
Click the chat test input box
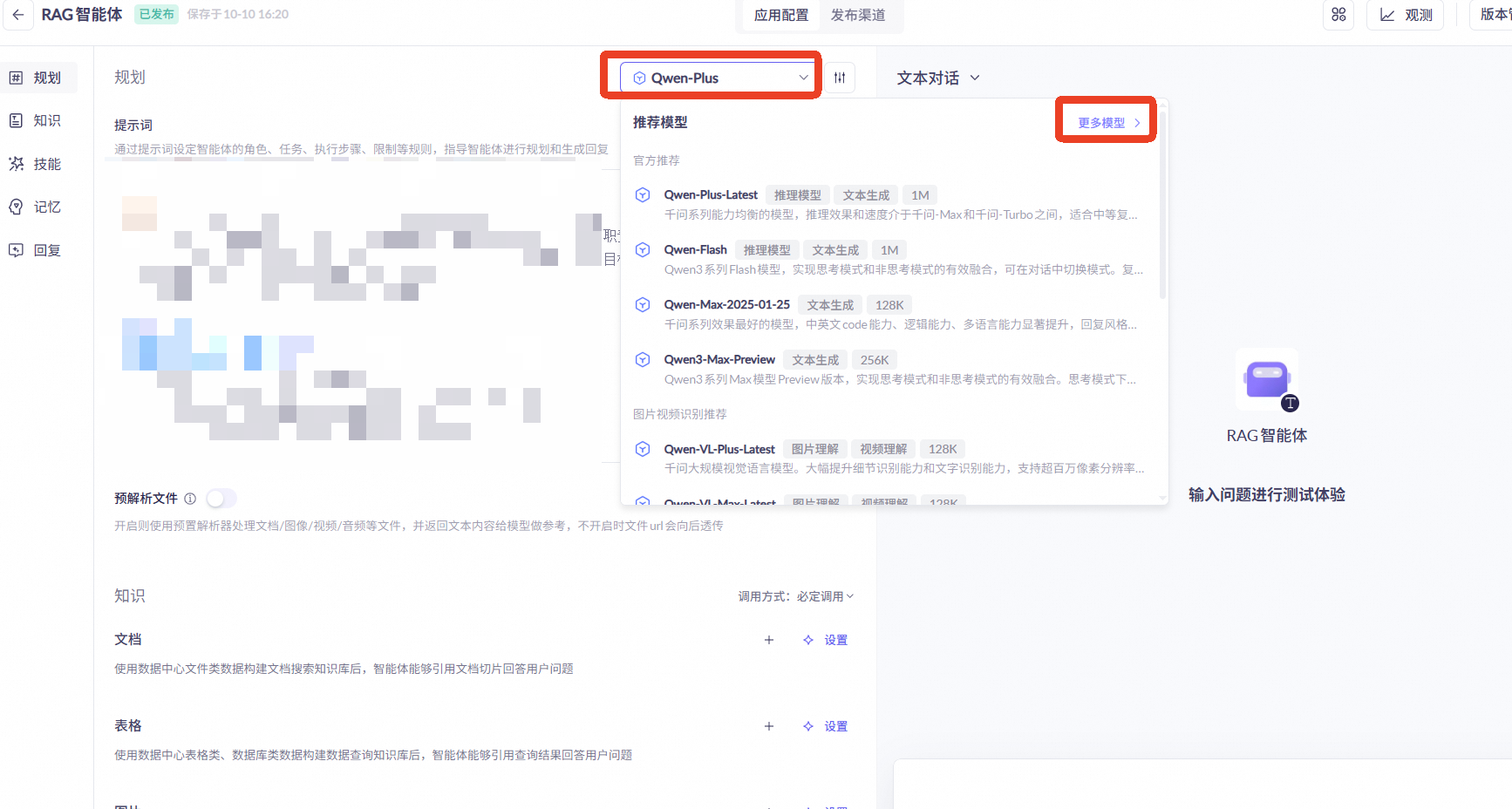[1202, 784]
